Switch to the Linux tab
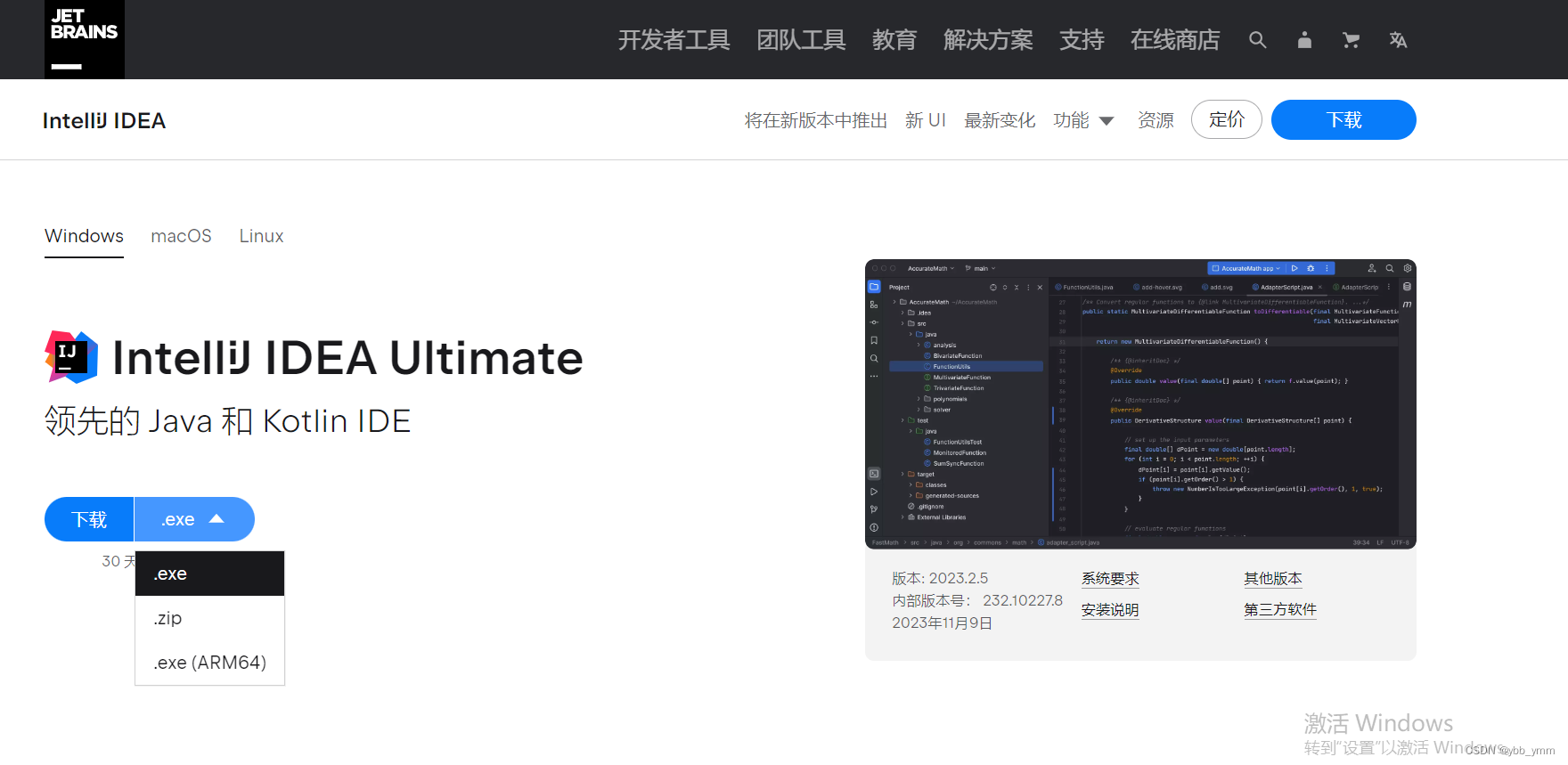1568x765 pixels. pyautogui.click(x=261, y=236)
